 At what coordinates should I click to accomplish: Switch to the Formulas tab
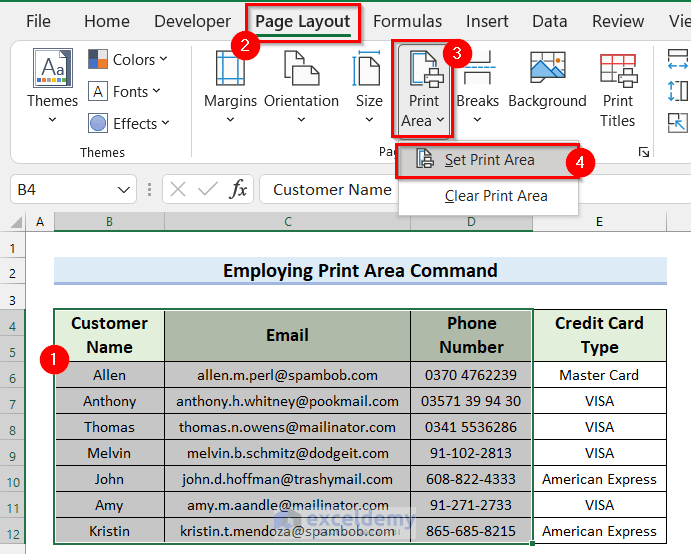point(408,21)
